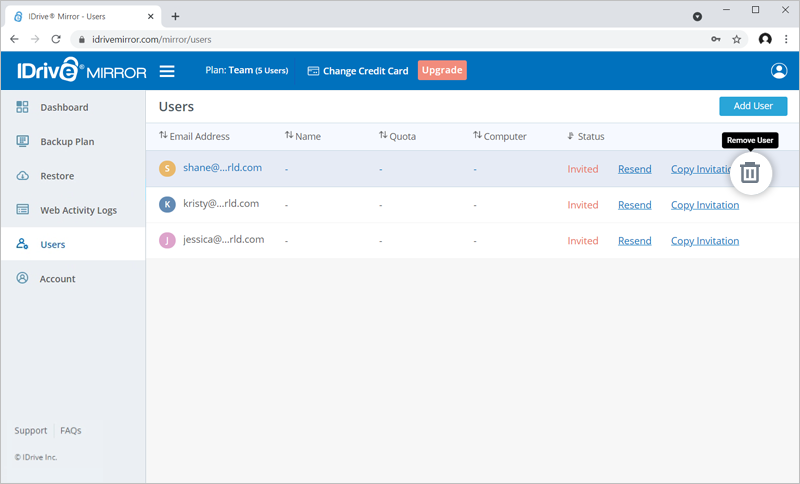
Task: Open the FAQs link
Action: click(x=70, y=430)
